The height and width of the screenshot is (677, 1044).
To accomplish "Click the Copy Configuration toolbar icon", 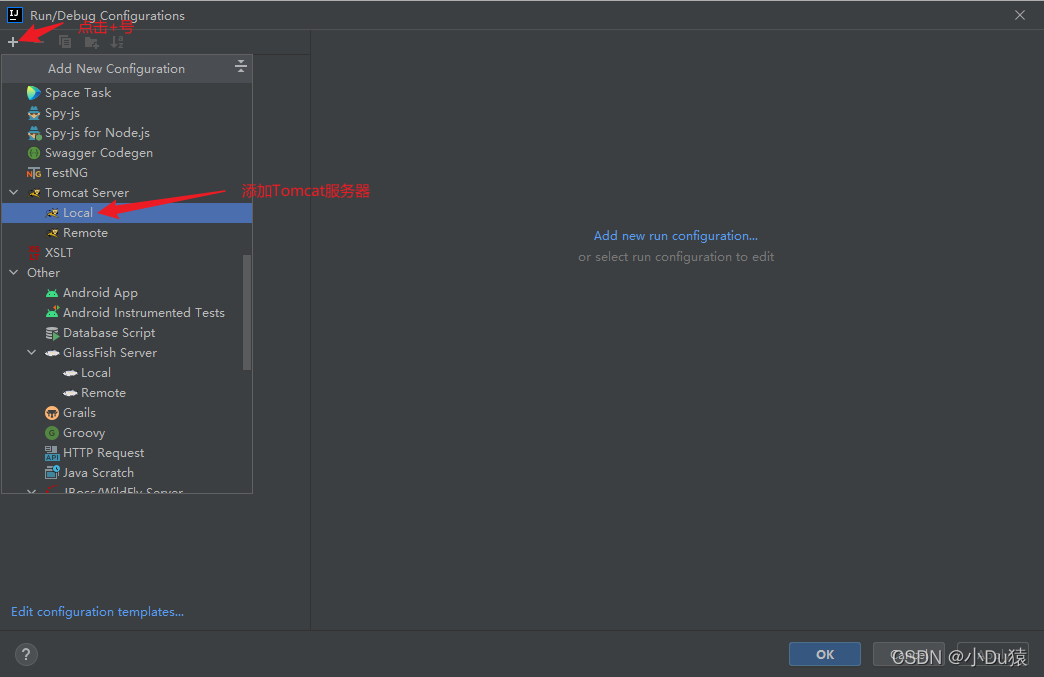I will pyautogui.click(x=65, y=42).
